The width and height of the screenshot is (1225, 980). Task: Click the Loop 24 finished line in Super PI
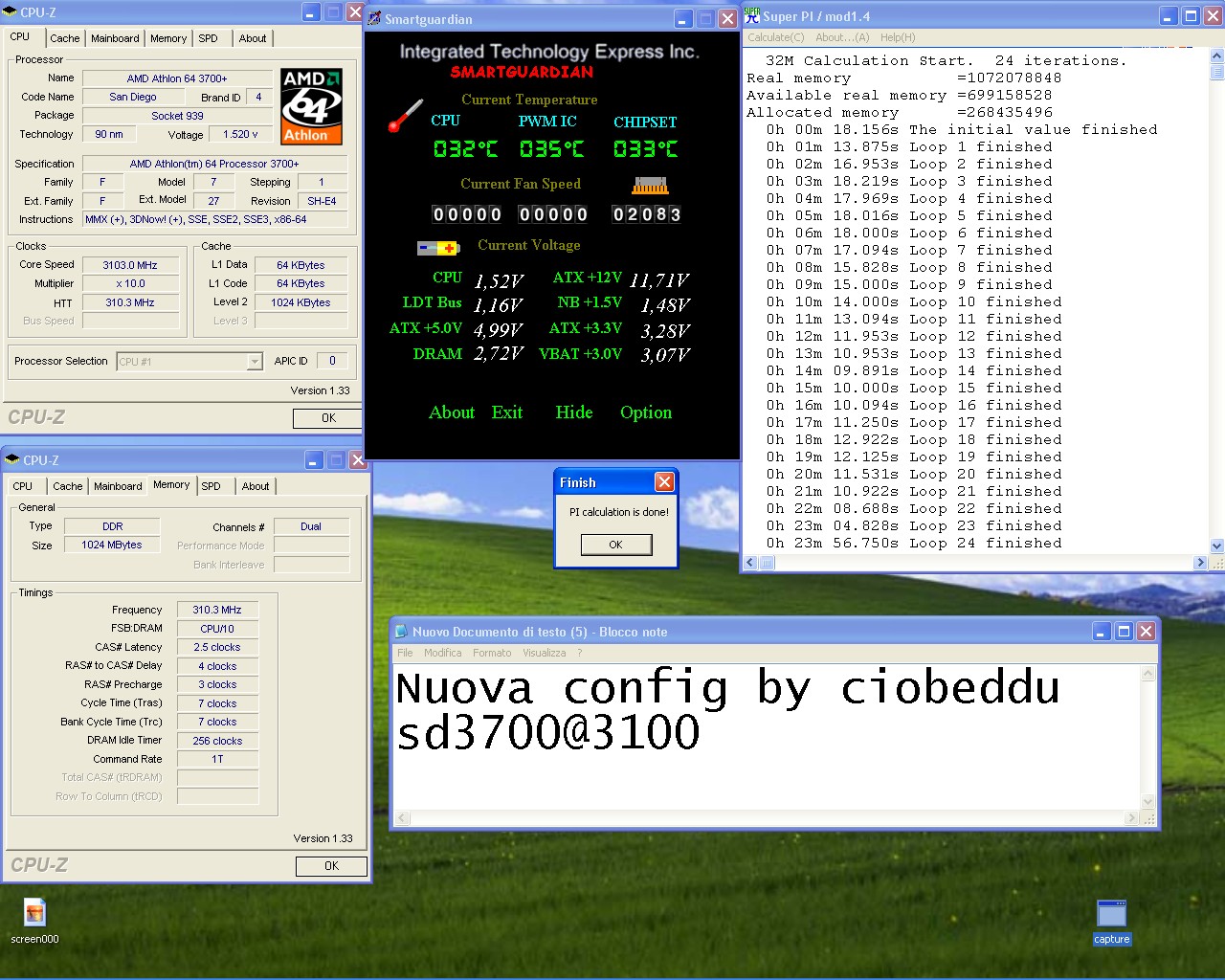tap(914, 543)
